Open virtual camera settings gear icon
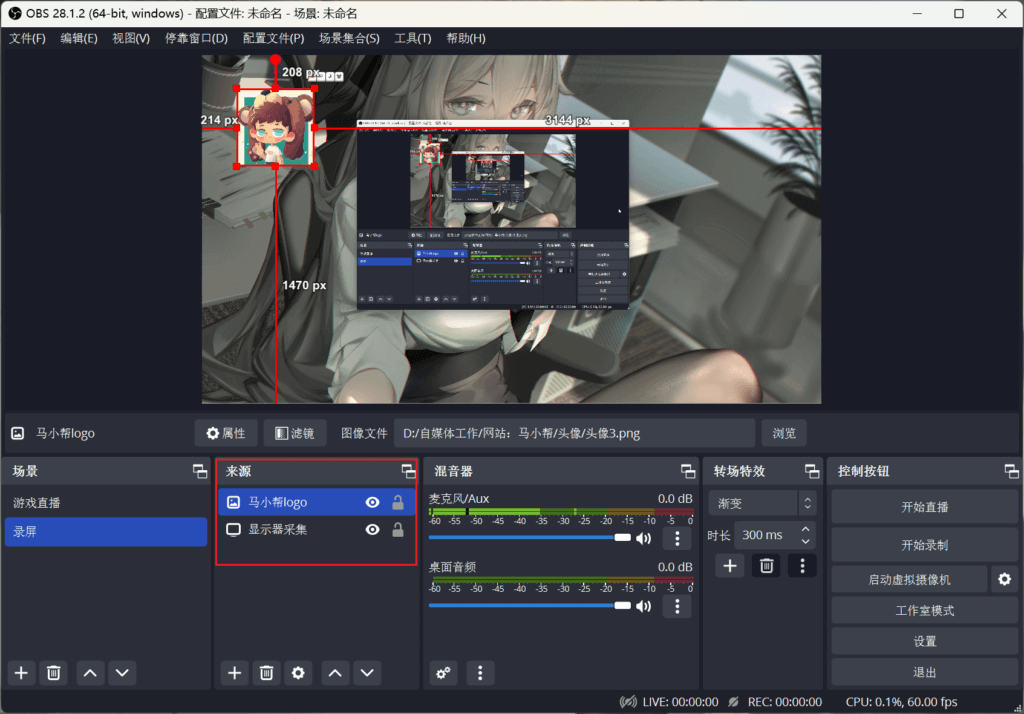This screenshot has height=714, width=1024. click(1004, 579)
